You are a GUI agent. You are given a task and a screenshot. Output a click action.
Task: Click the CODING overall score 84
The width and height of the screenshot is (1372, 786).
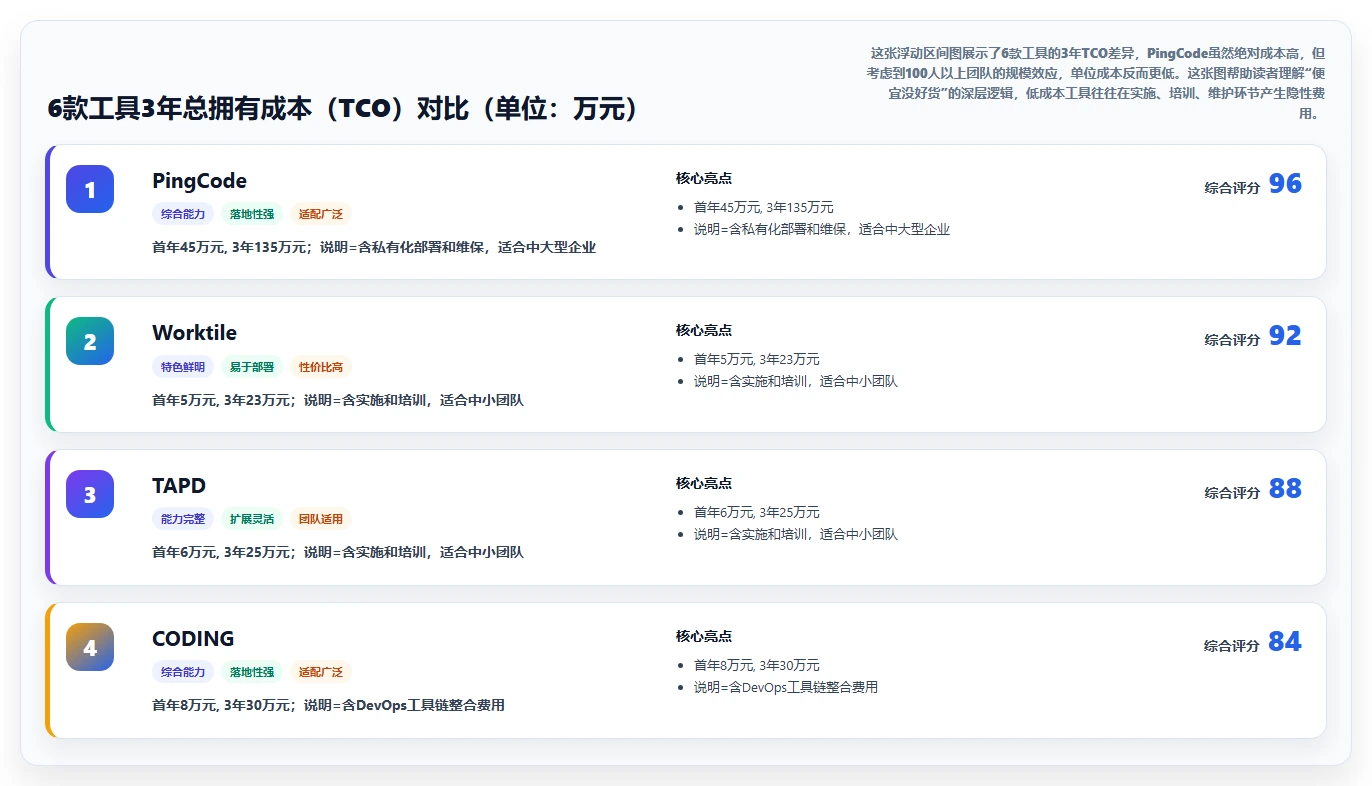1285,642
